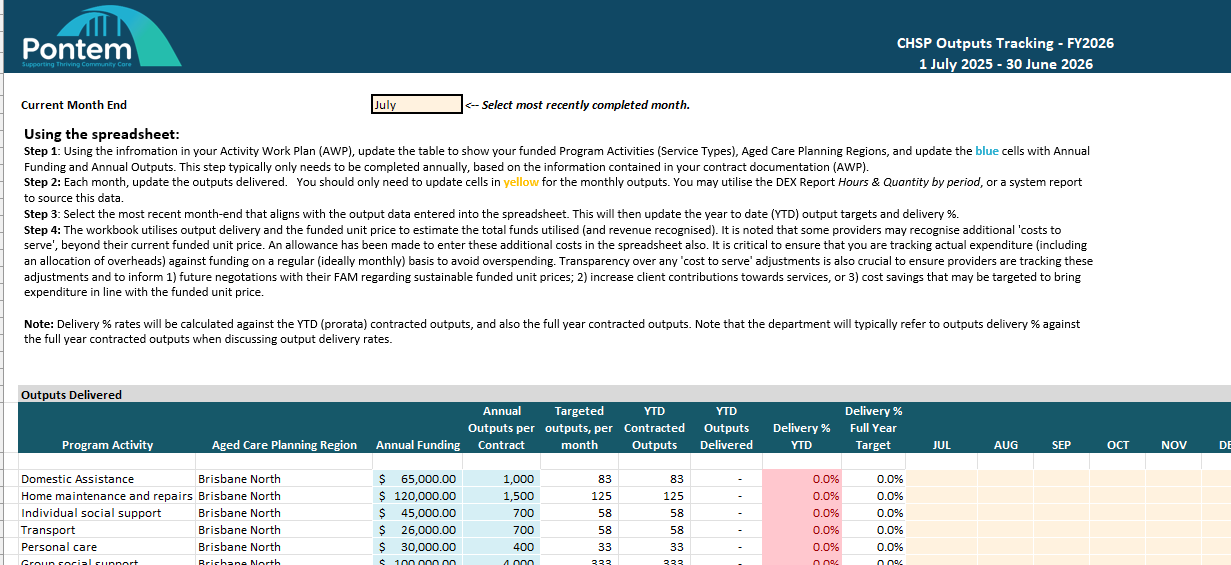
Task: Click the OCT month column header
Action: pos(1118,445)
